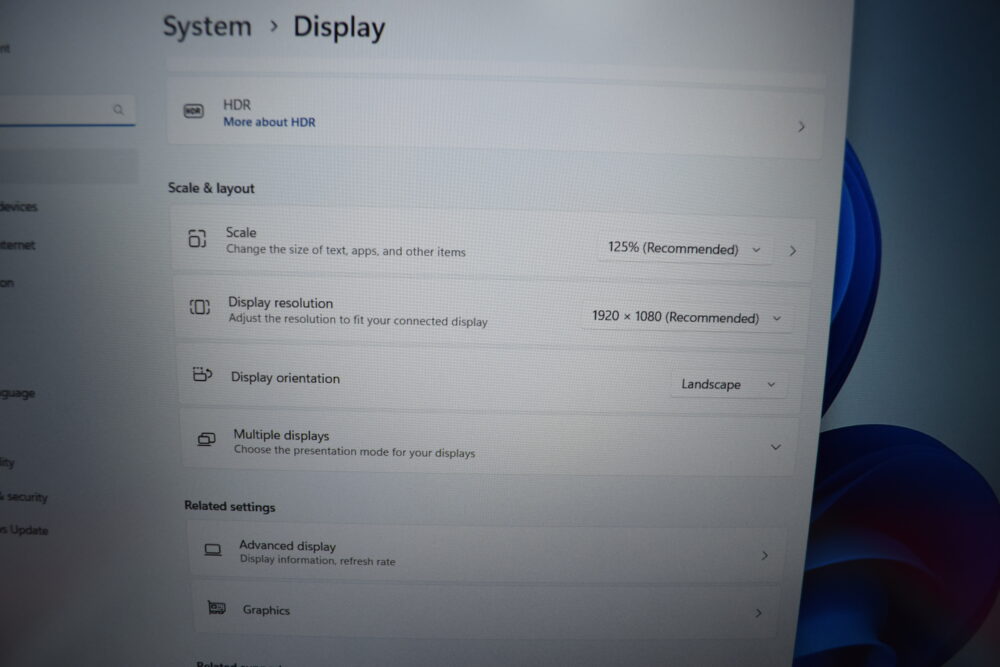
Task: Click 'Display information, refresh rate' text
Action: tap(318, 561)
